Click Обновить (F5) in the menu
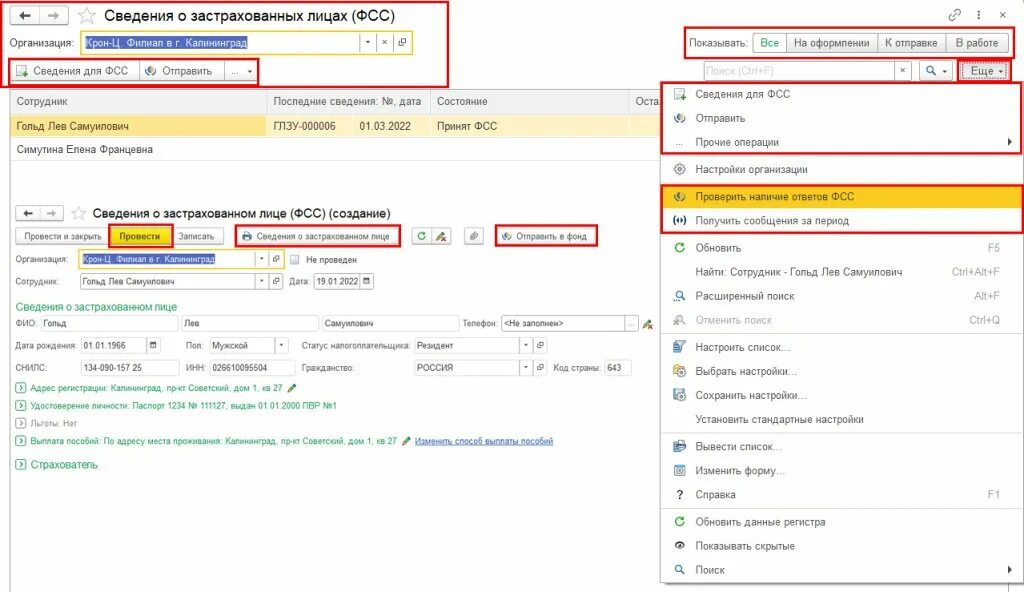Screen dimensions: 1024x592 point(841,248)
